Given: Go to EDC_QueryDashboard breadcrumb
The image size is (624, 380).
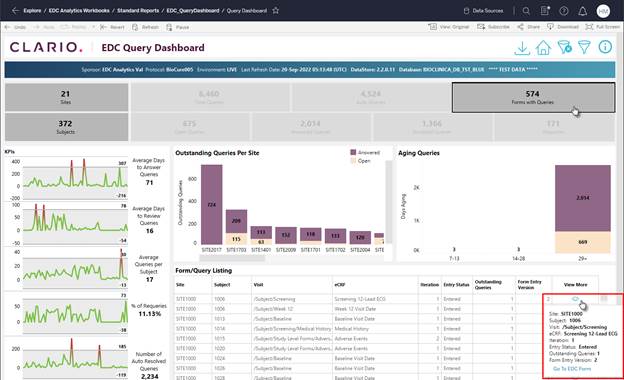Looking at the screenshot, I should 193,11.
